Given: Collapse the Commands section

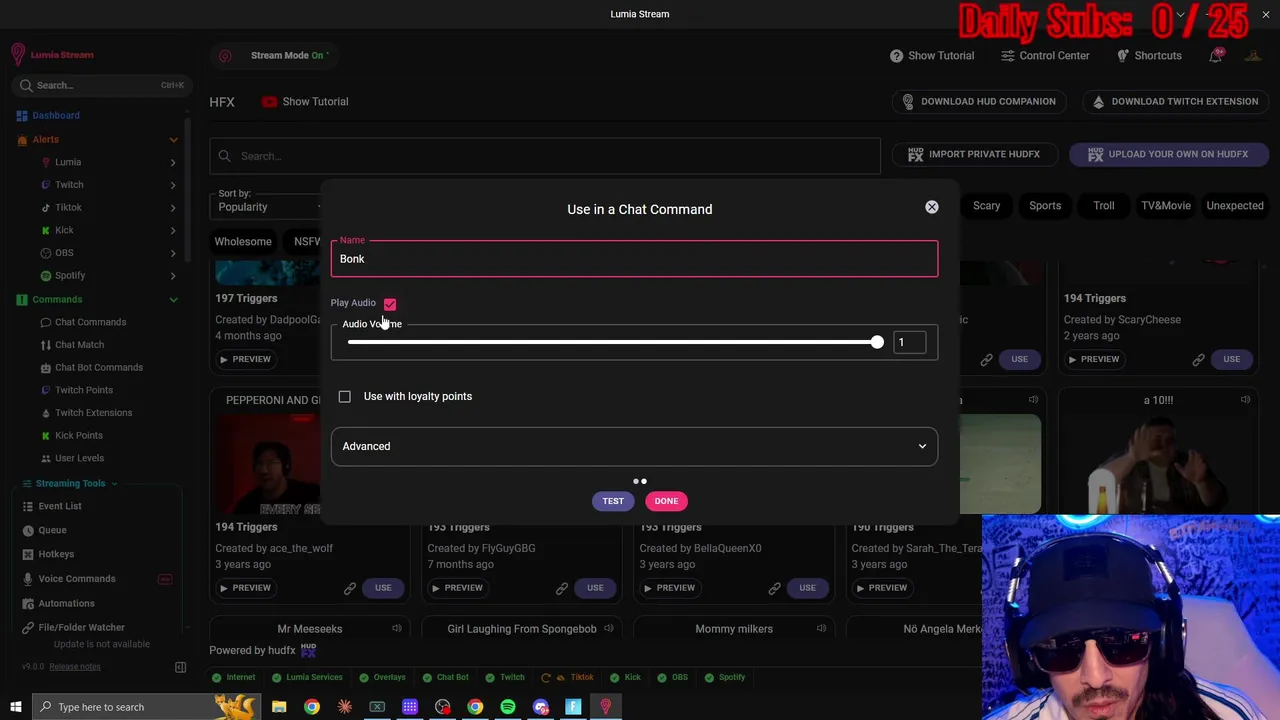Looking at the screenshot, I should pyautogui.click(x=173, y=300).
